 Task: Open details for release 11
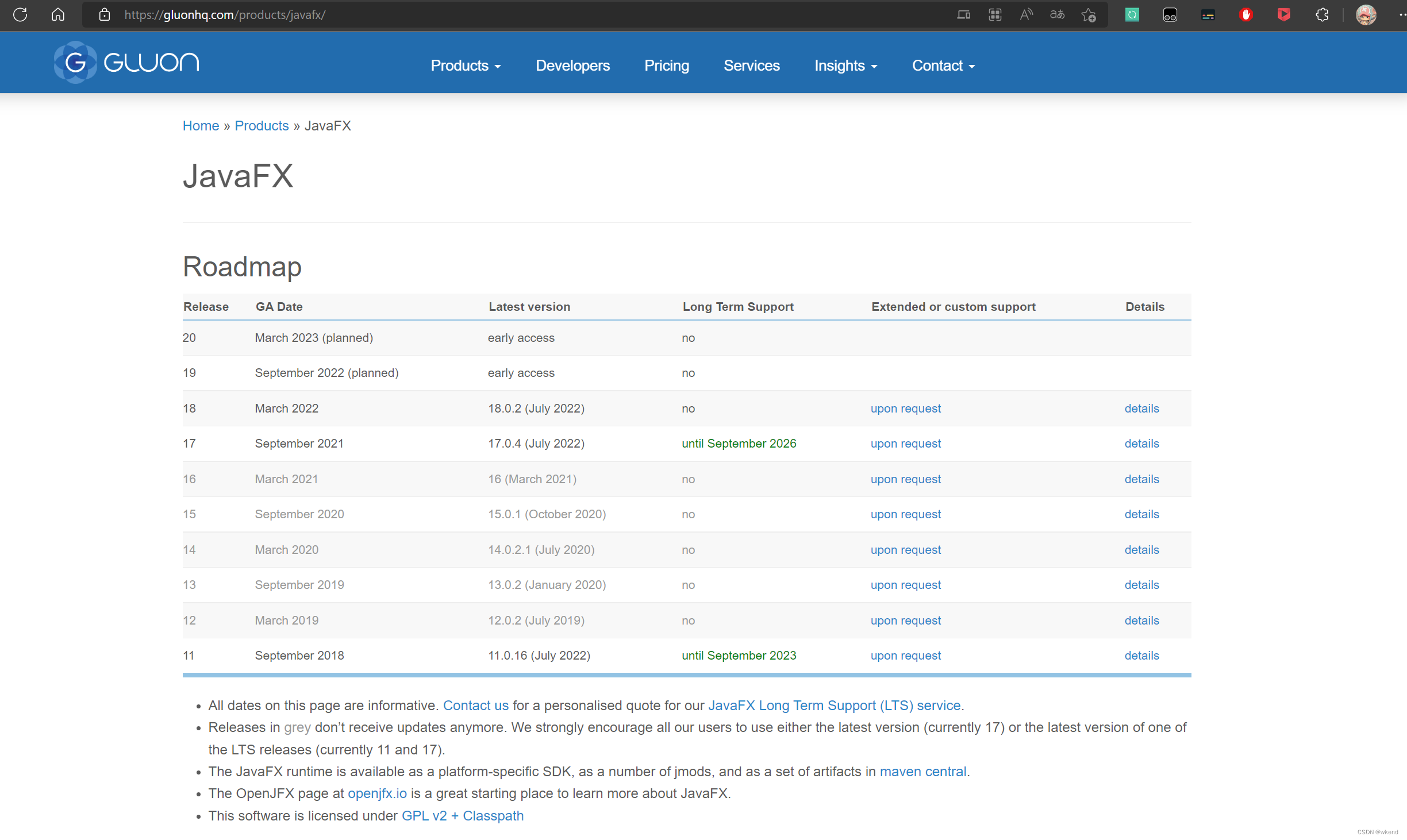coord(1141,656)
